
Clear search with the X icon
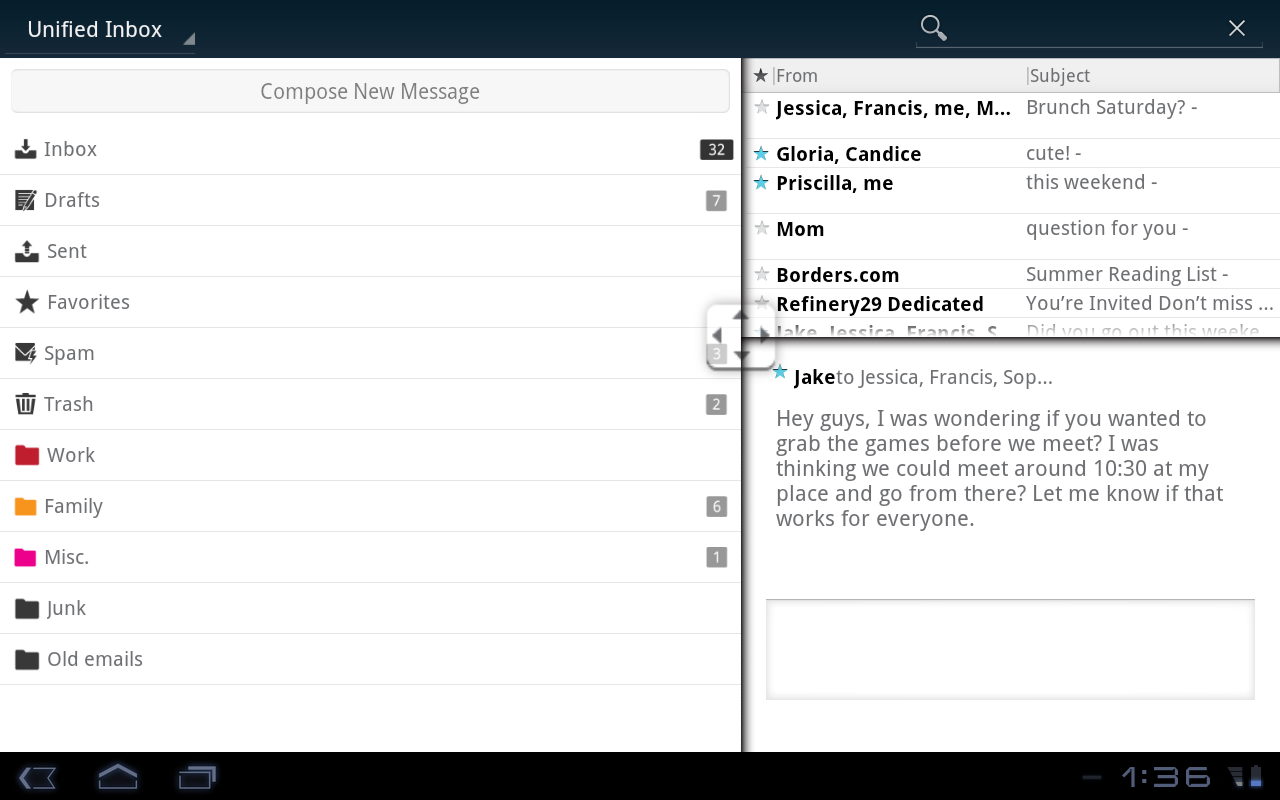tap(1237, 28)
